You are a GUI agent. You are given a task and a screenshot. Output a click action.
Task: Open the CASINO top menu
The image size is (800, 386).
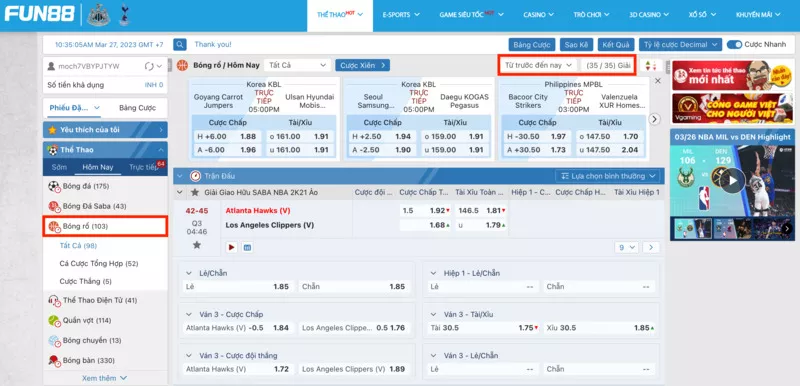[x=538, y=15]
